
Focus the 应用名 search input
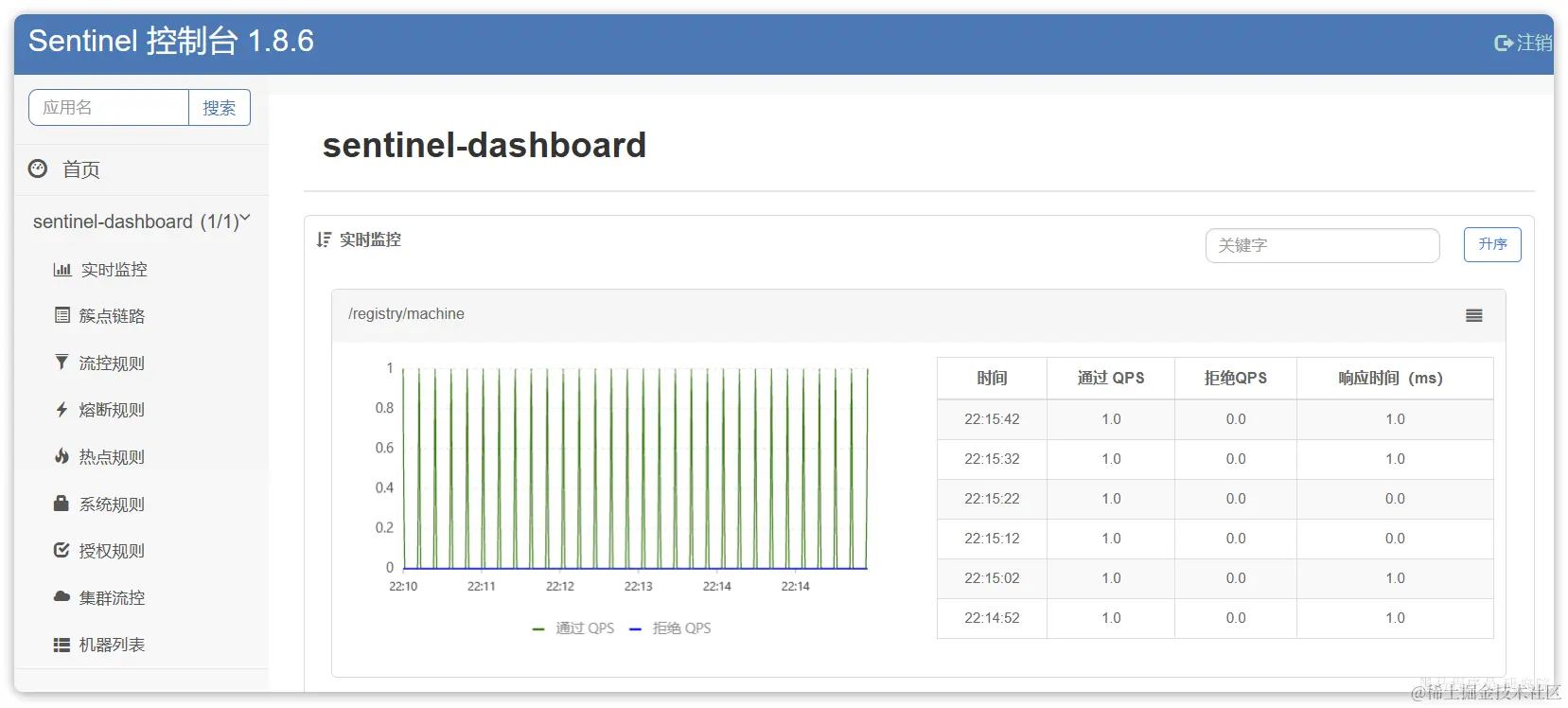109,108
